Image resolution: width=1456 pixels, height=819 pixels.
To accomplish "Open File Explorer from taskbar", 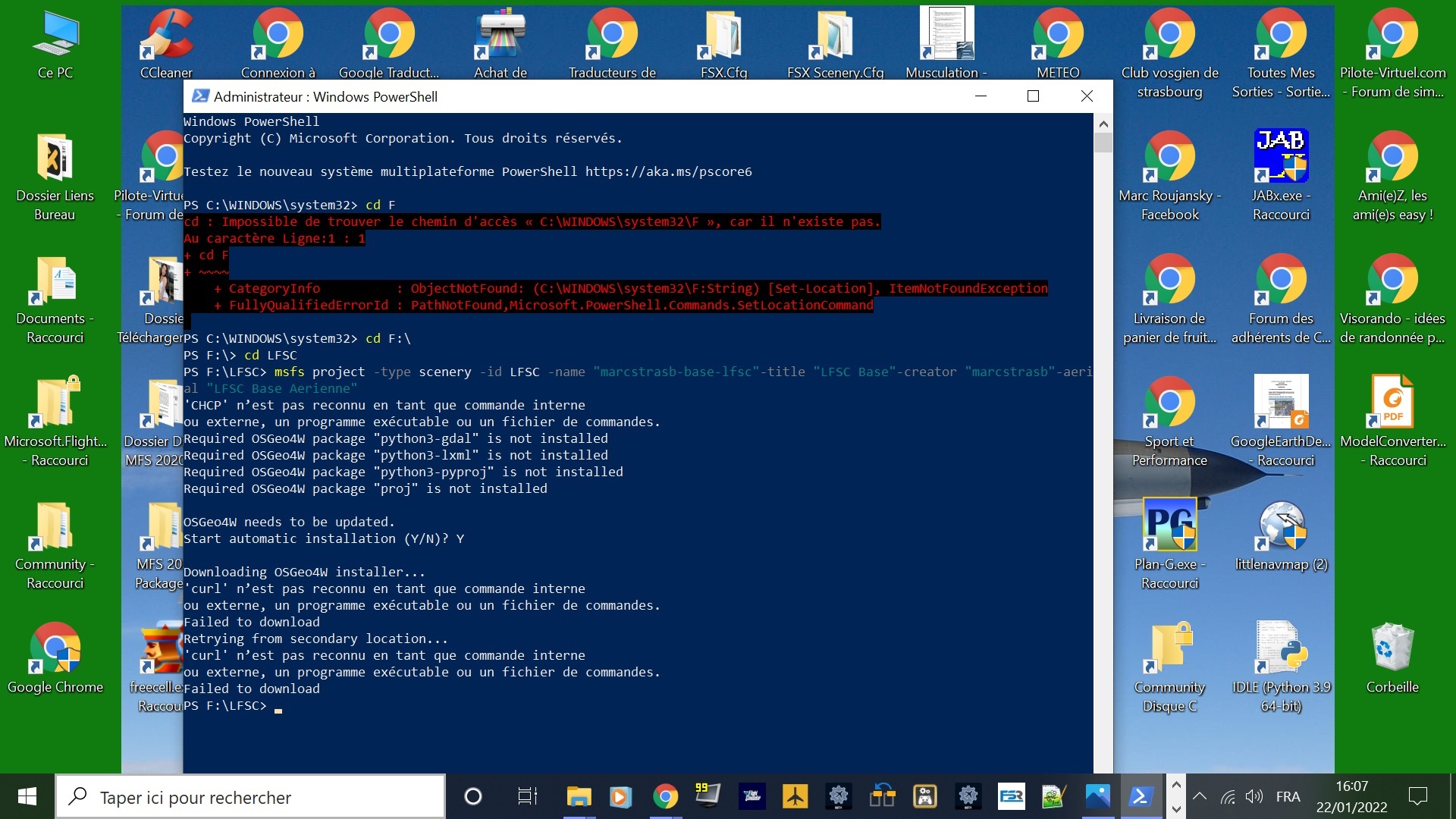I will [x=579, y=796].
